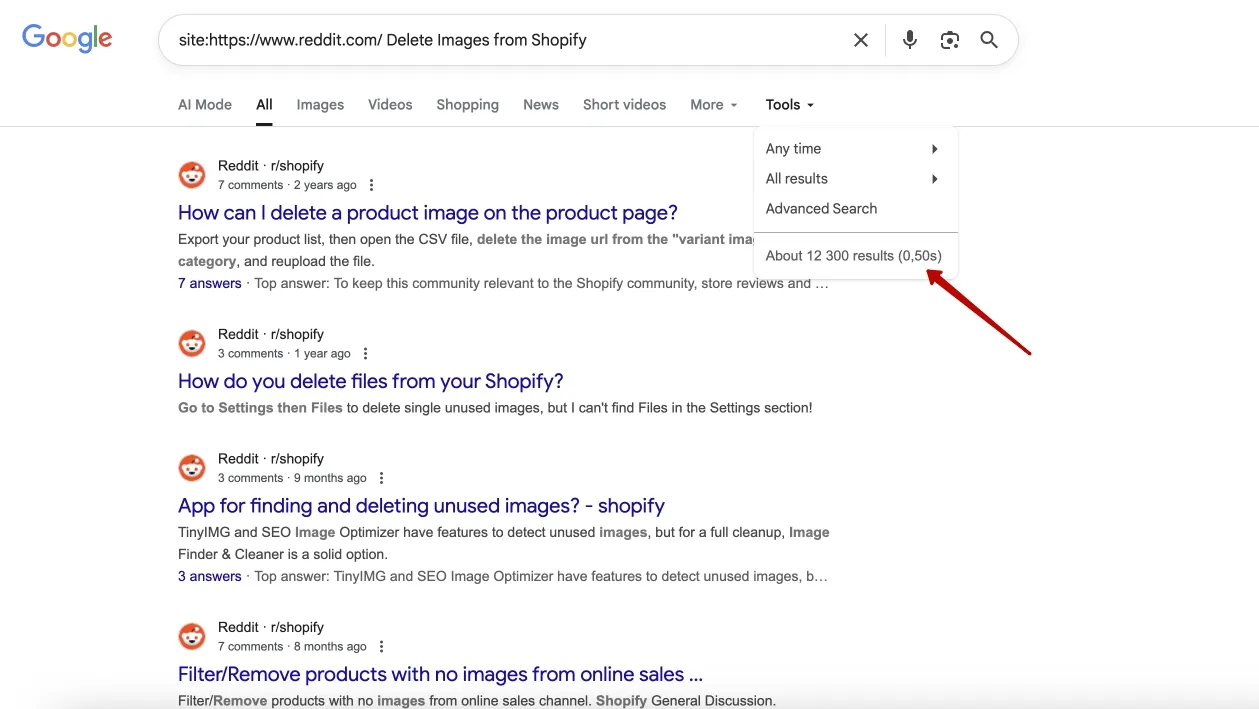Click the Reddit icon on the first result
Image resolution: width=1259 pixels, height=709 pixels.
pos(192,174)
